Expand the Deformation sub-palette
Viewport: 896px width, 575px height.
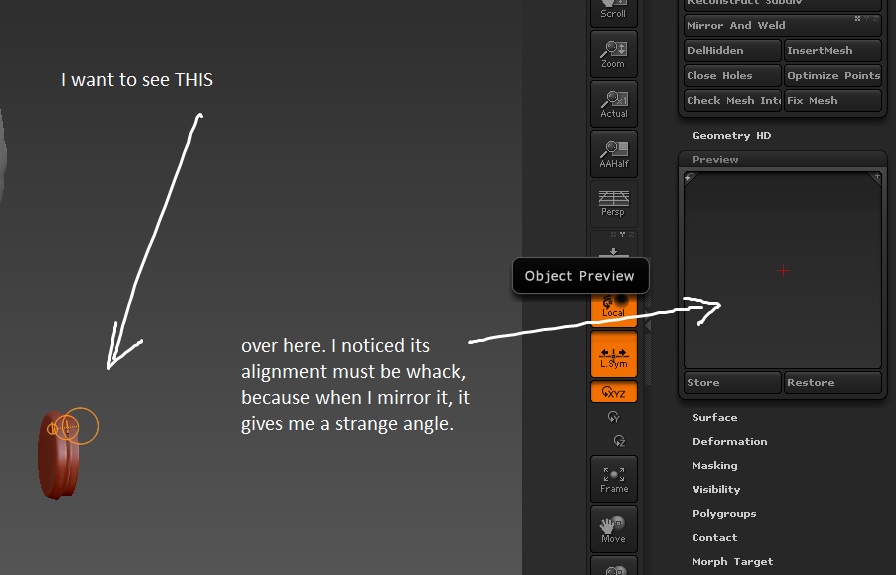[x=730, y=441]
